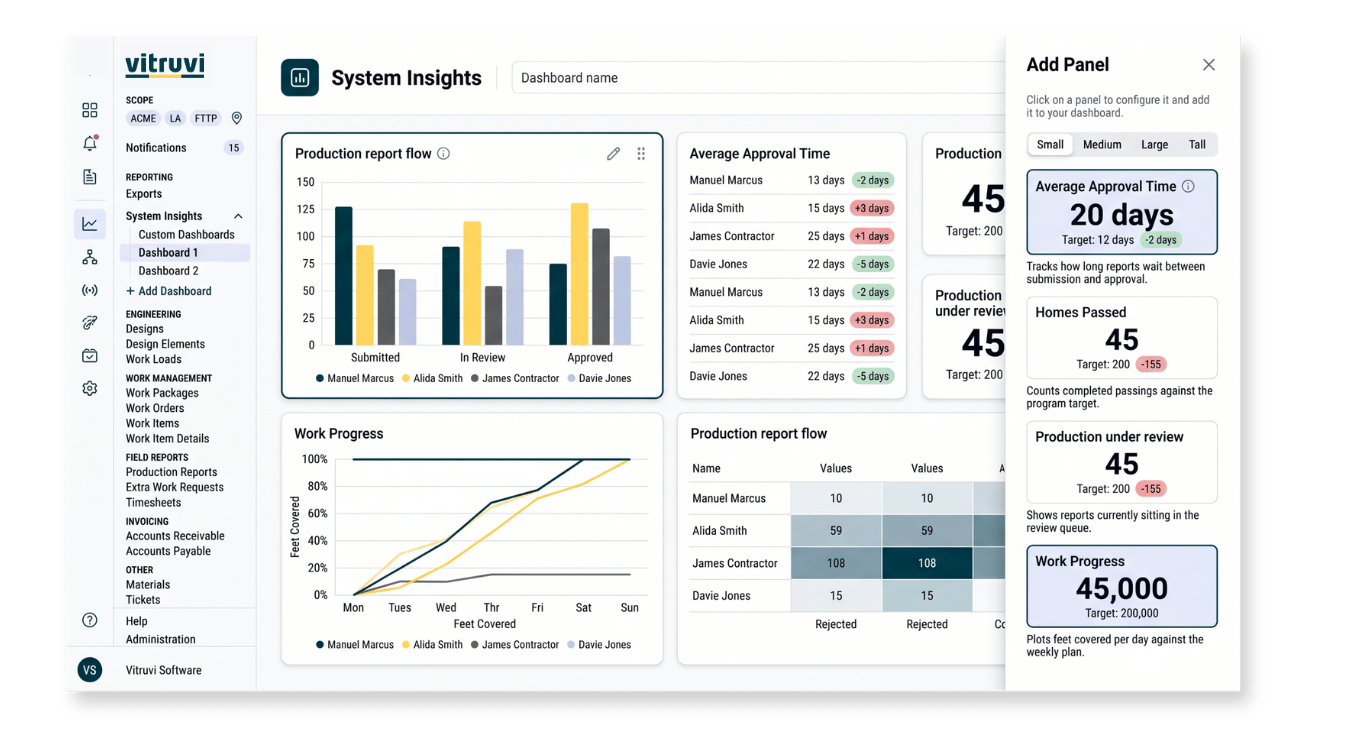
Task: Select the FTTP scope chip
Action: [x=206, y=118]
